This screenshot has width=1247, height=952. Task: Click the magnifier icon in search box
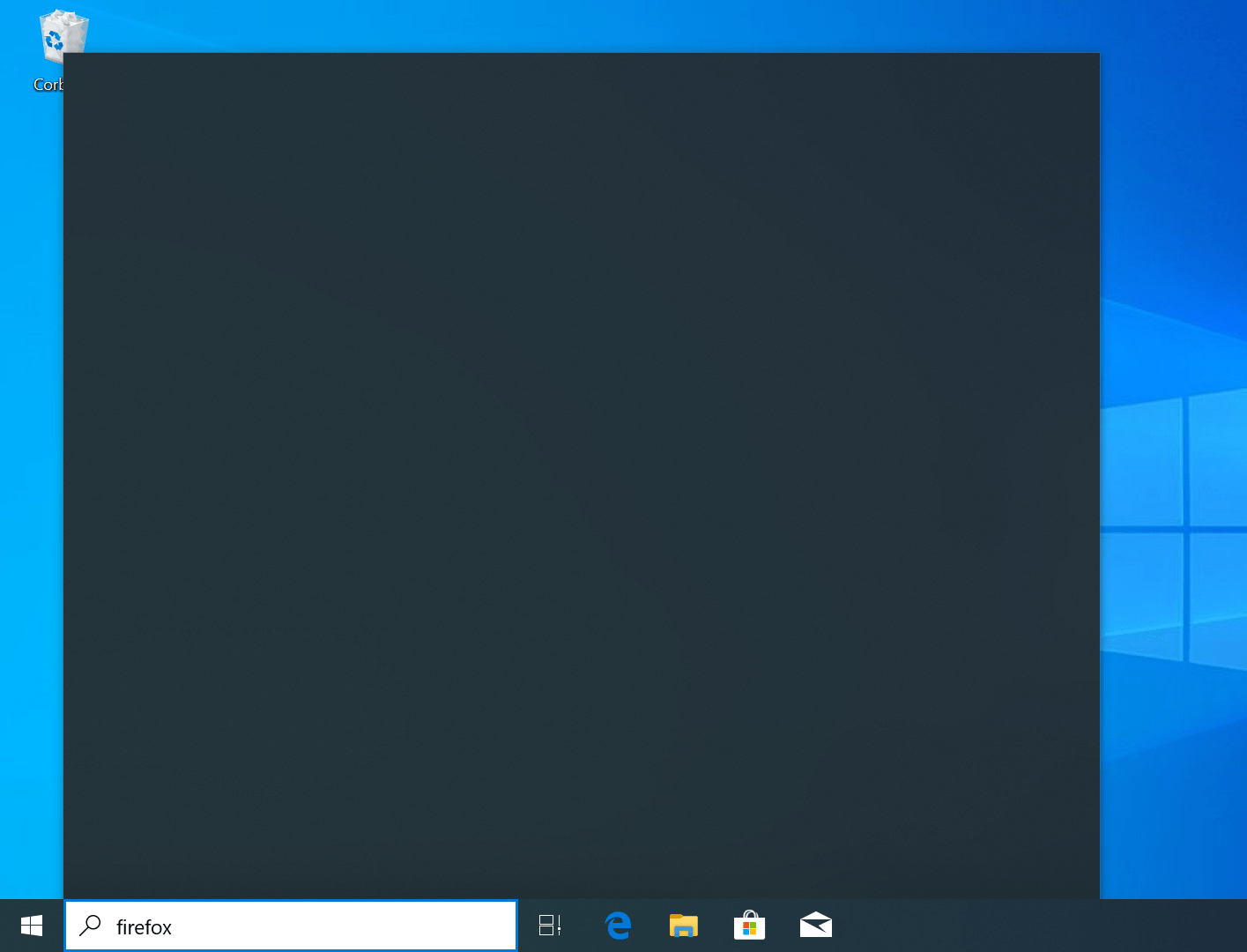[90, 926]
